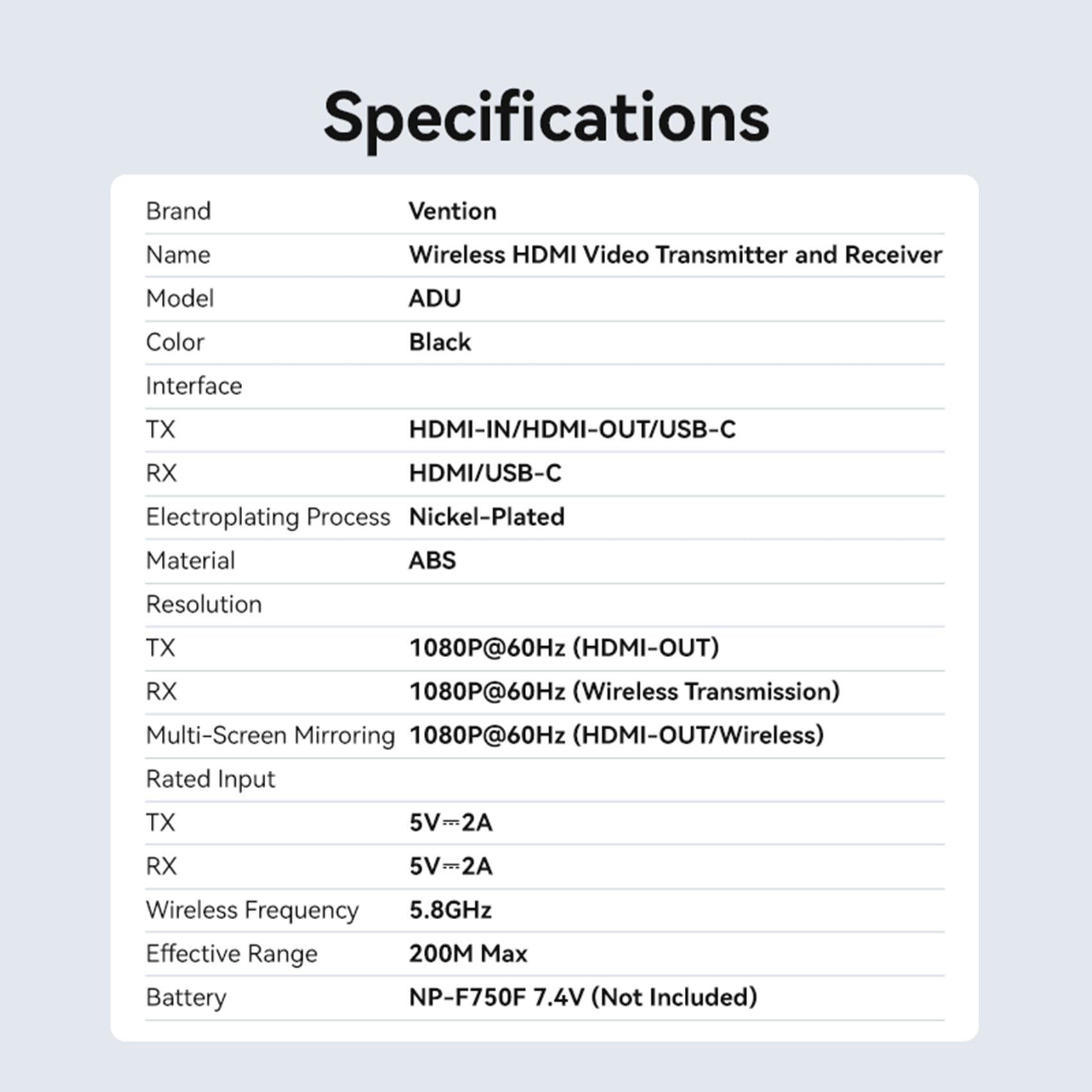Click the Specifications heading
1092x1092 pixels.
click(546, 118)
